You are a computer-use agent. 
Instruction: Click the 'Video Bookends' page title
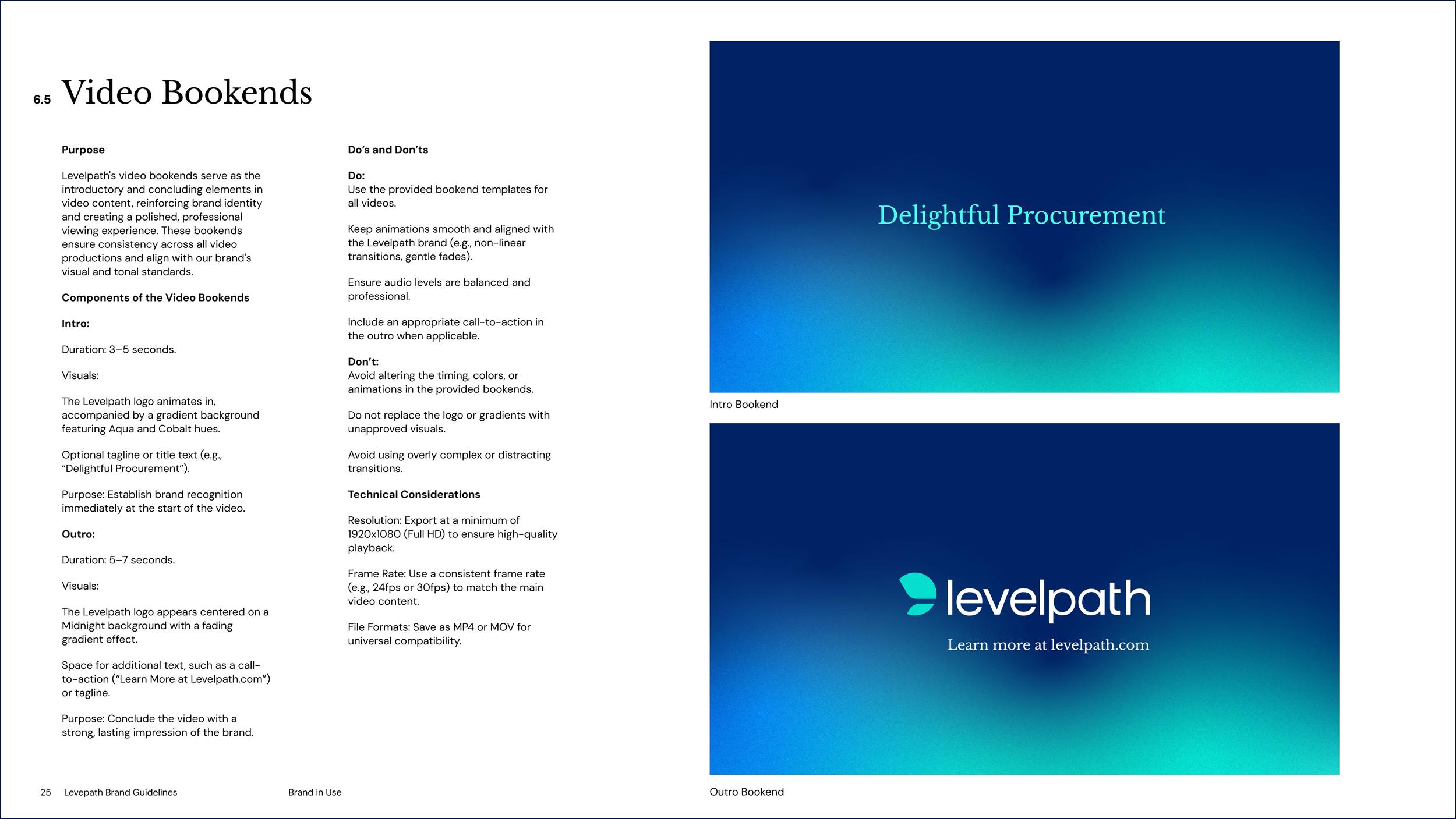coord(187,92)
